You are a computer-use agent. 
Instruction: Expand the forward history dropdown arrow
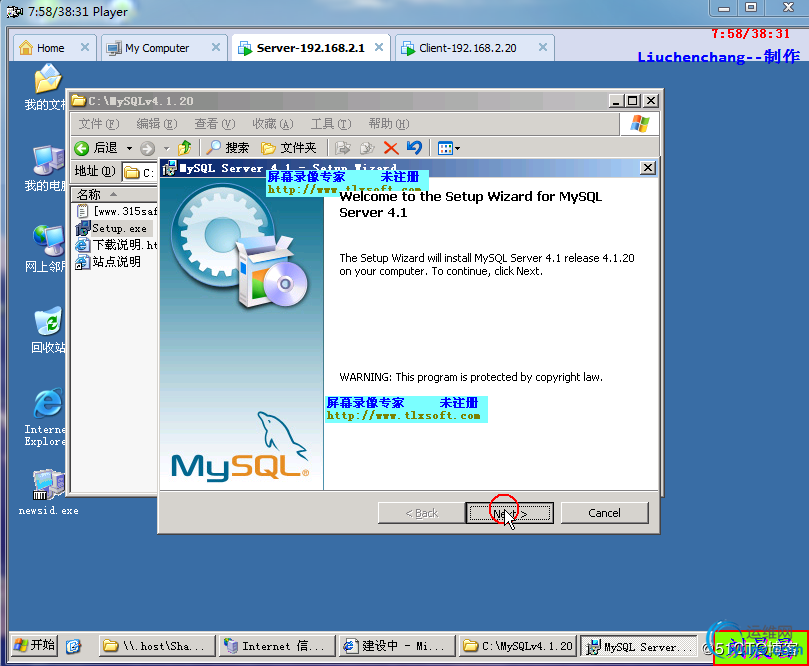(x=166, y=149)
